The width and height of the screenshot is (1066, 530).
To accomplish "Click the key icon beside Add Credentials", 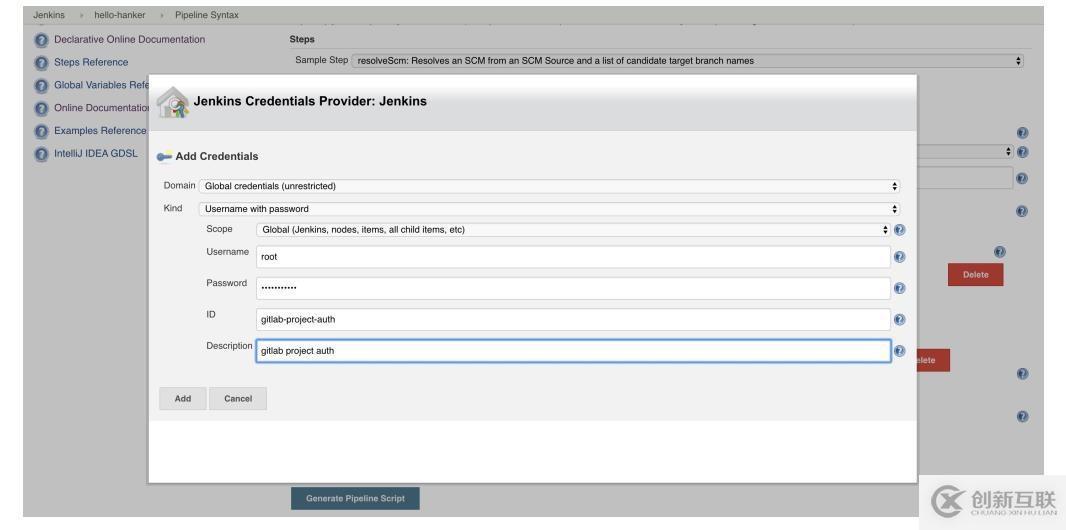I will pyautogui.click(x=164, y=156).
